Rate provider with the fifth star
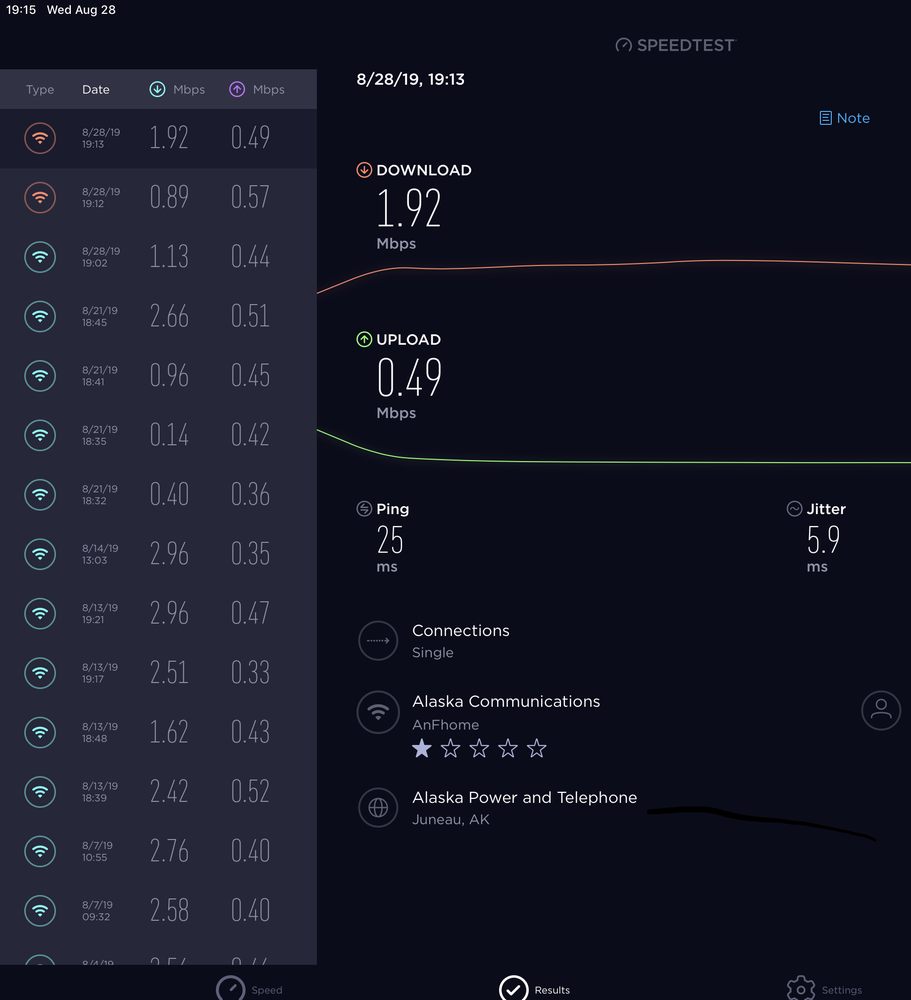This screenshot has width=911, height=1000. [537, 748]
